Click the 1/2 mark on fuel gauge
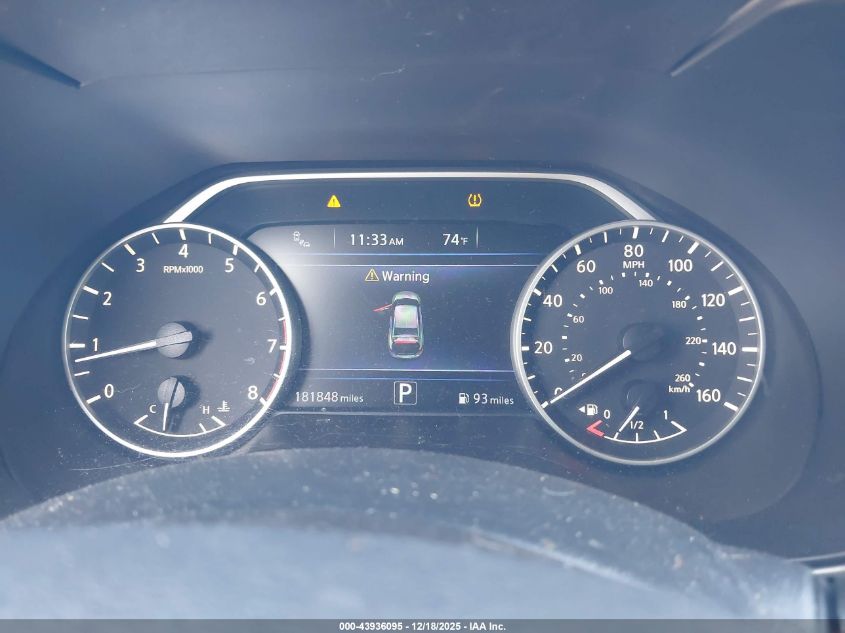 click(635, 425)
